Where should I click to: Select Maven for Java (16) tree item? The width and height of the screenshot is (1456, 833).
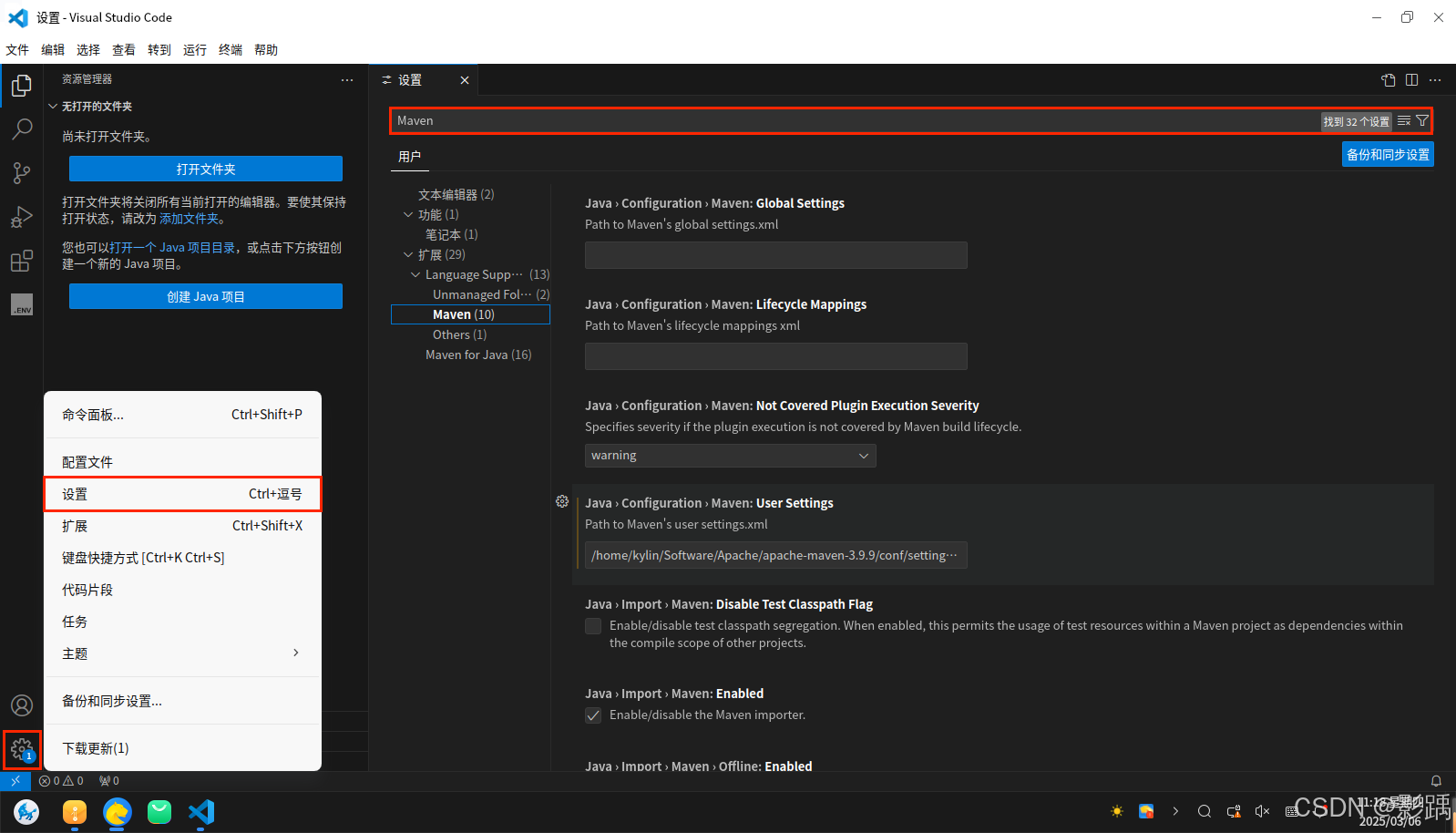(478, 355)
